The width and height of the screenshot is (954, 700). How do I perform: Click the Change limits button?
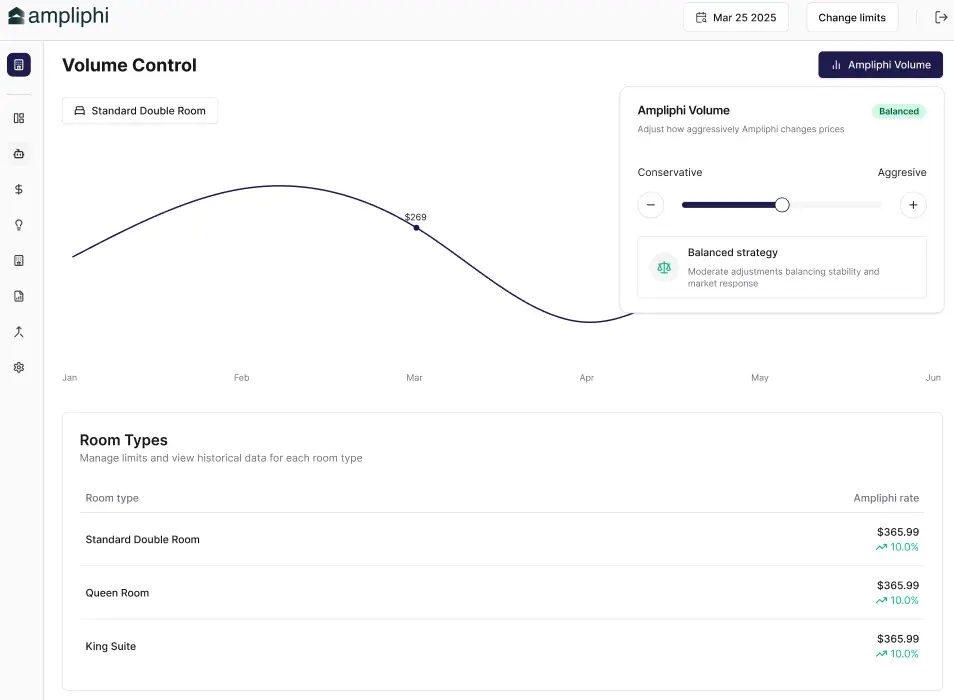pyautogui.click(x=851, y=17)
